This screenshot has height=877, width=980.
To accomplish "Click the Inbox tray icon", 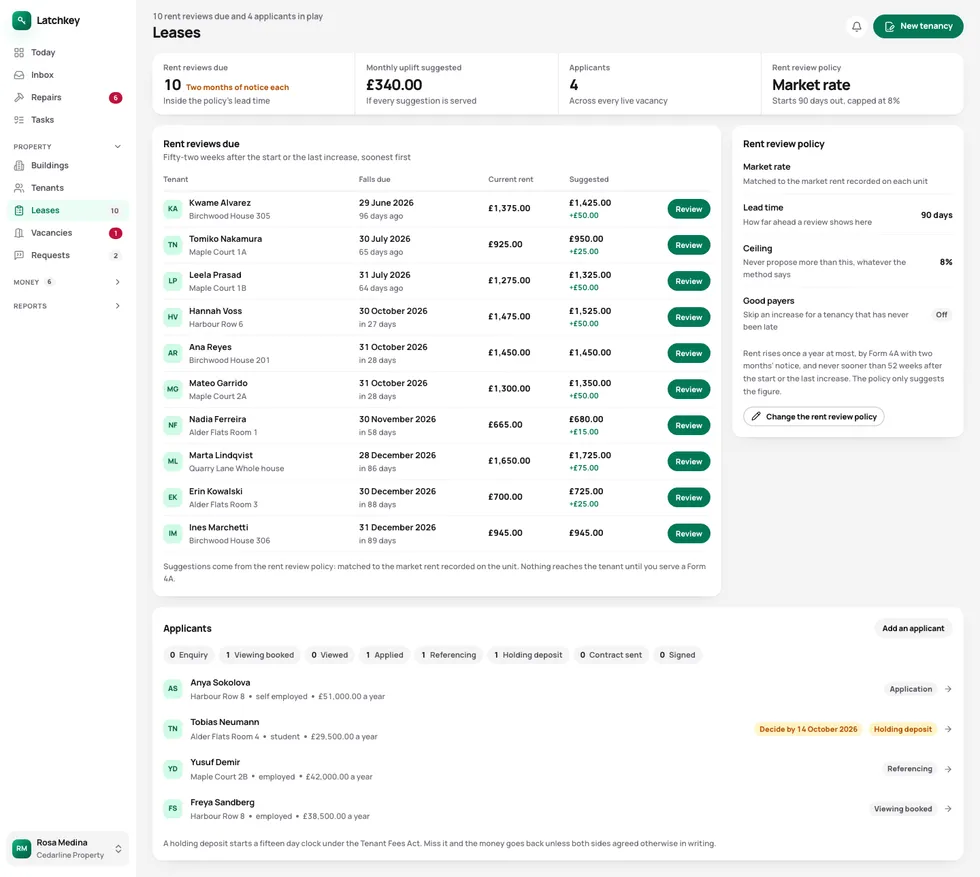I will (19, 75).
